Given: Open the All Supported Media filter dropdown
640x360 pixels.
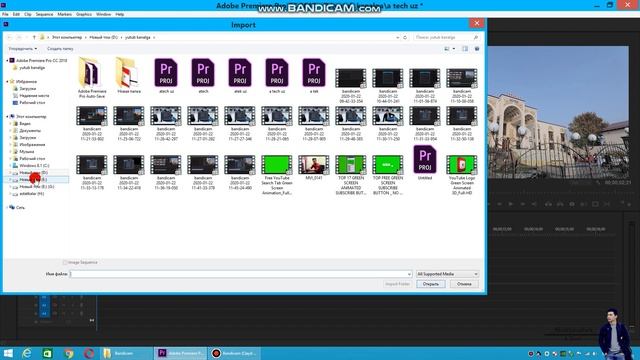Looking at the screenshot, I should tap(447, 274).
